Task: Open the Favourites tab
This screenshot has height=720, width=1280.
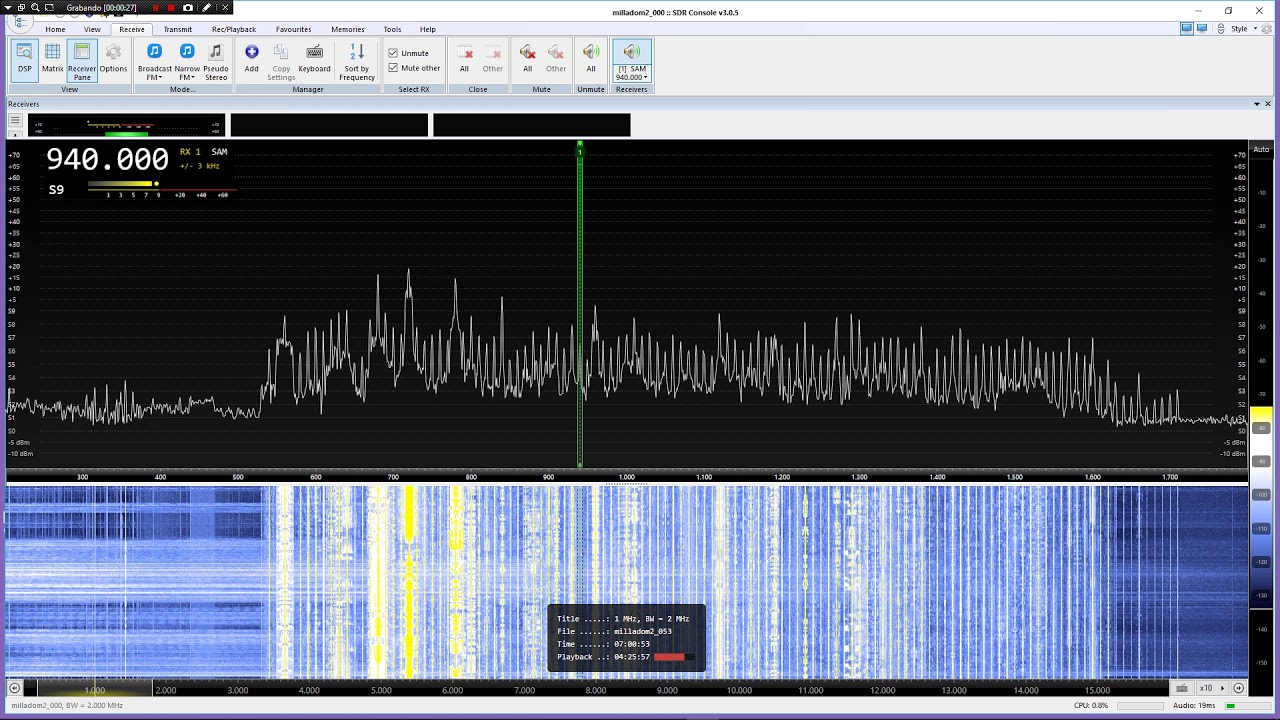Action: [293, 29]
